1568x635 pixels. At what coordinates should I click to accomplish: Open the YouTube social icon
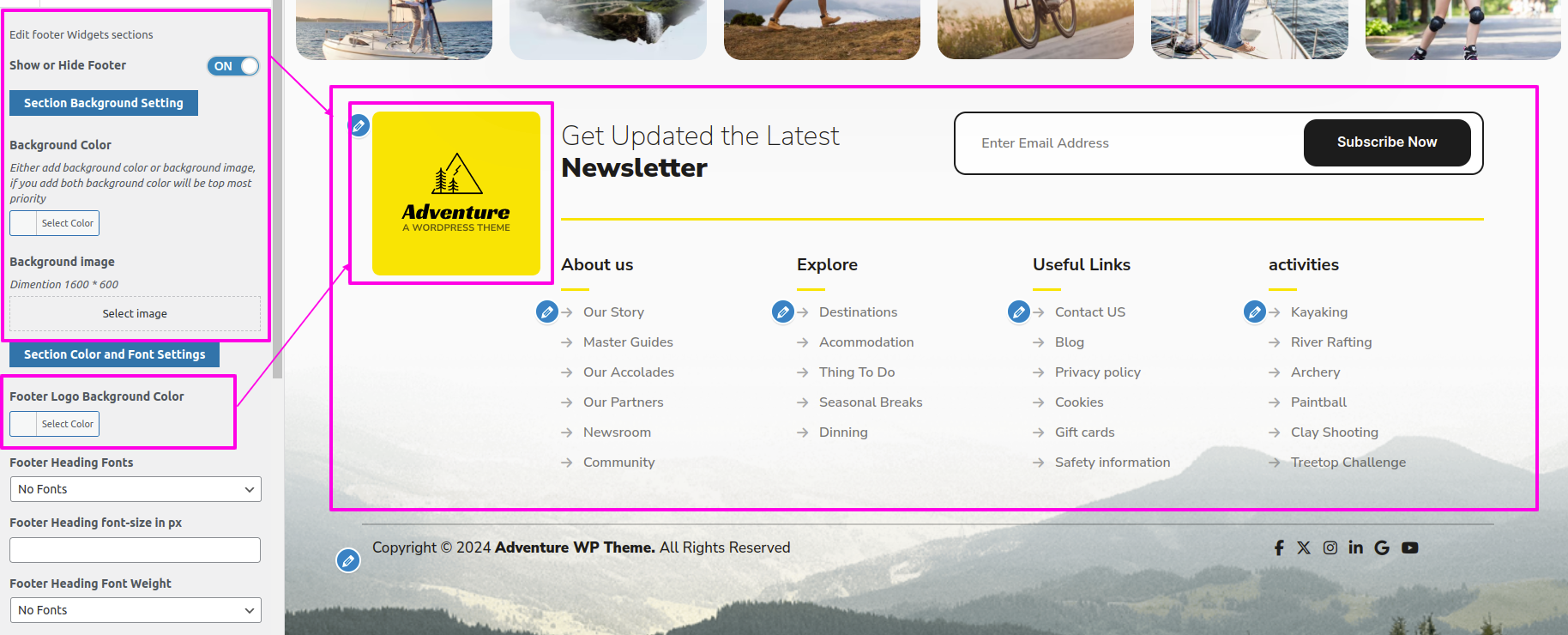1410,547
